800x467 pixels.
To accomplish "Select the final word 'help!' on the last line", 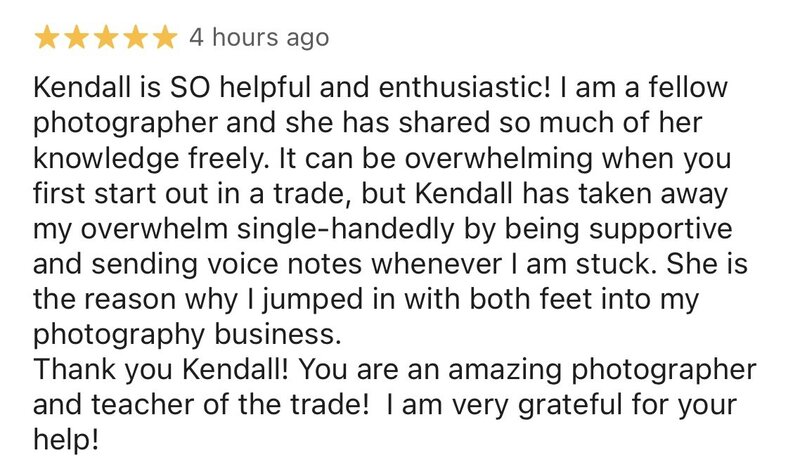I will coord(66,440).
